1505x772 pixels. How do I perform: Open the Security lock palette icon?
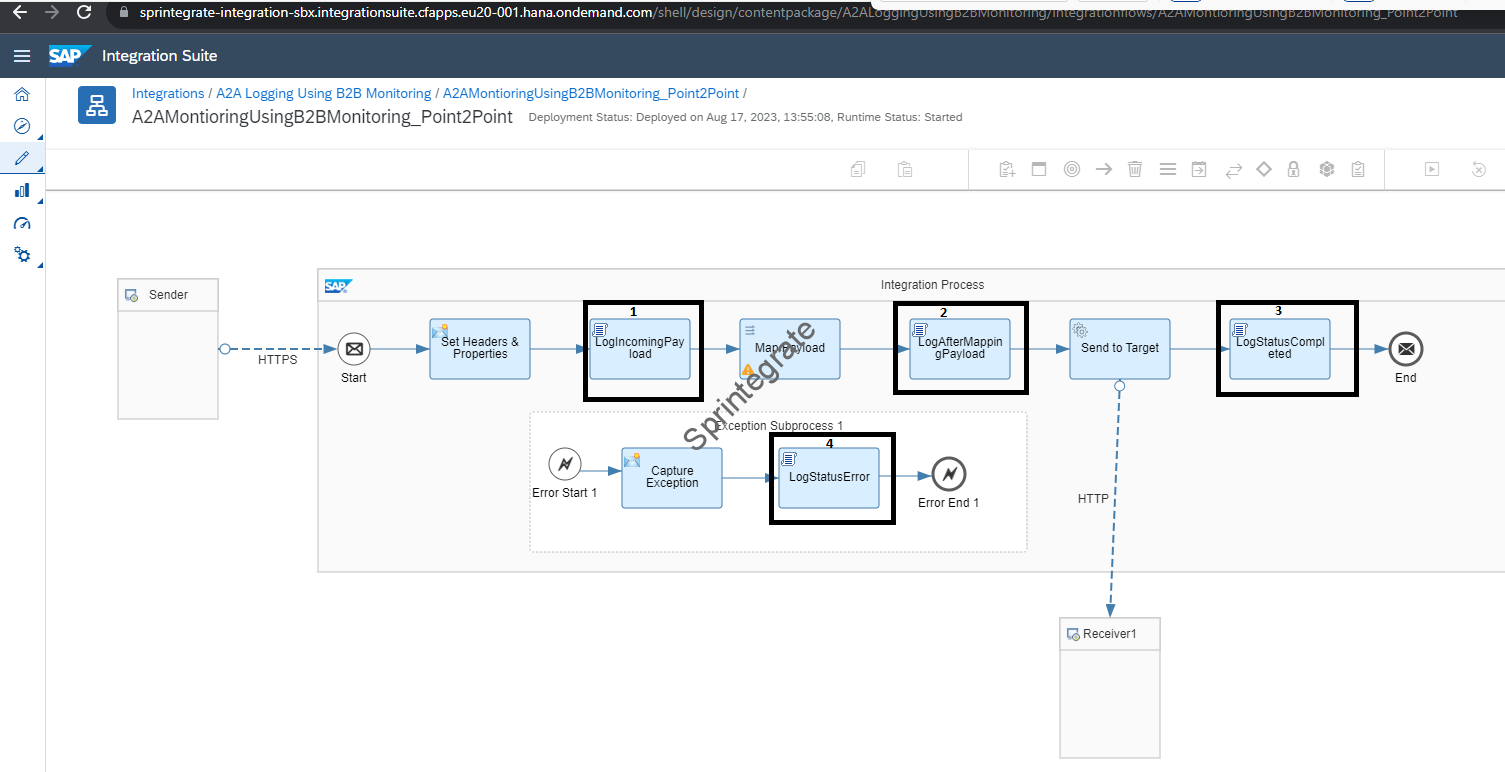(1294, 169)
